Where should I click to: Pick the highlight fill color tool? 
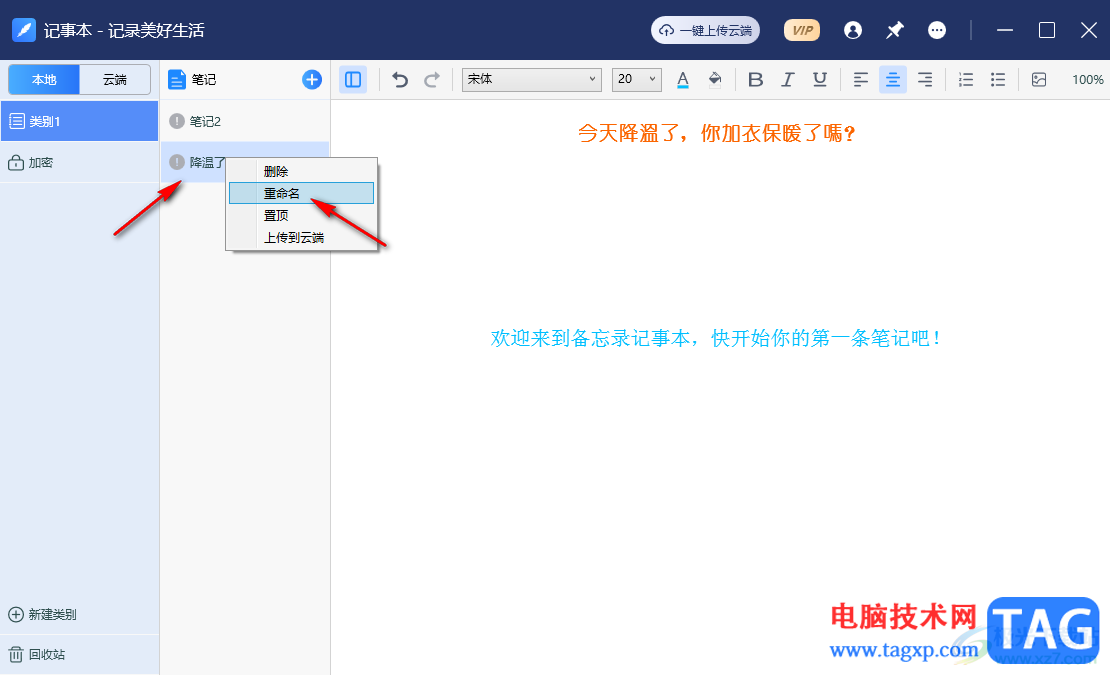[x=715, y=79]
